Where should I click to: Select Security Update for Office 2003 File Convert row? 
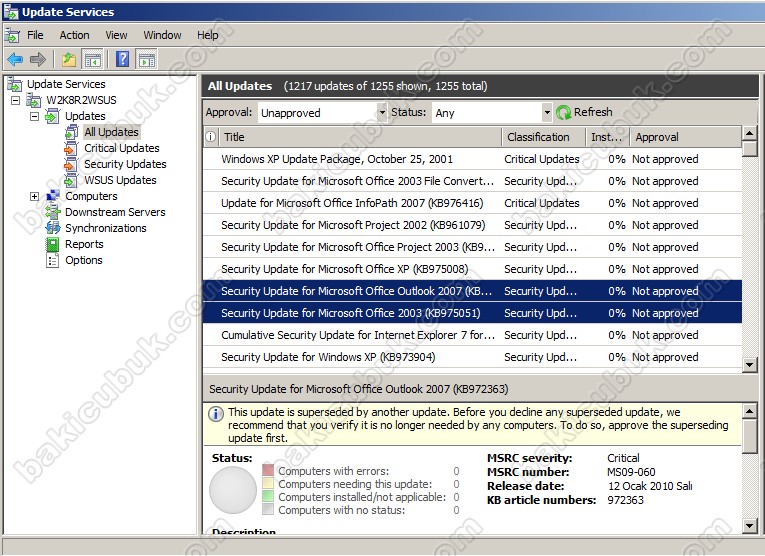472,181
